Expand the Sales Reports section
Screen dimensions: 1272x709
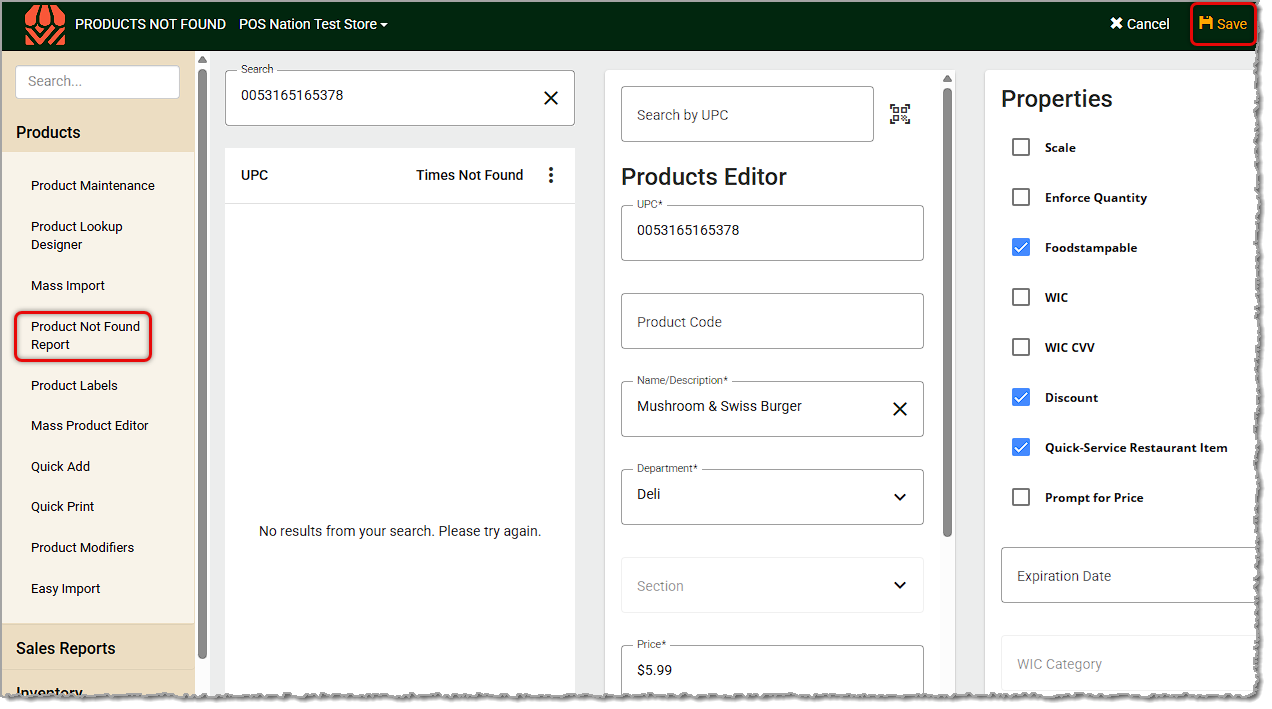tap(98, 648)
